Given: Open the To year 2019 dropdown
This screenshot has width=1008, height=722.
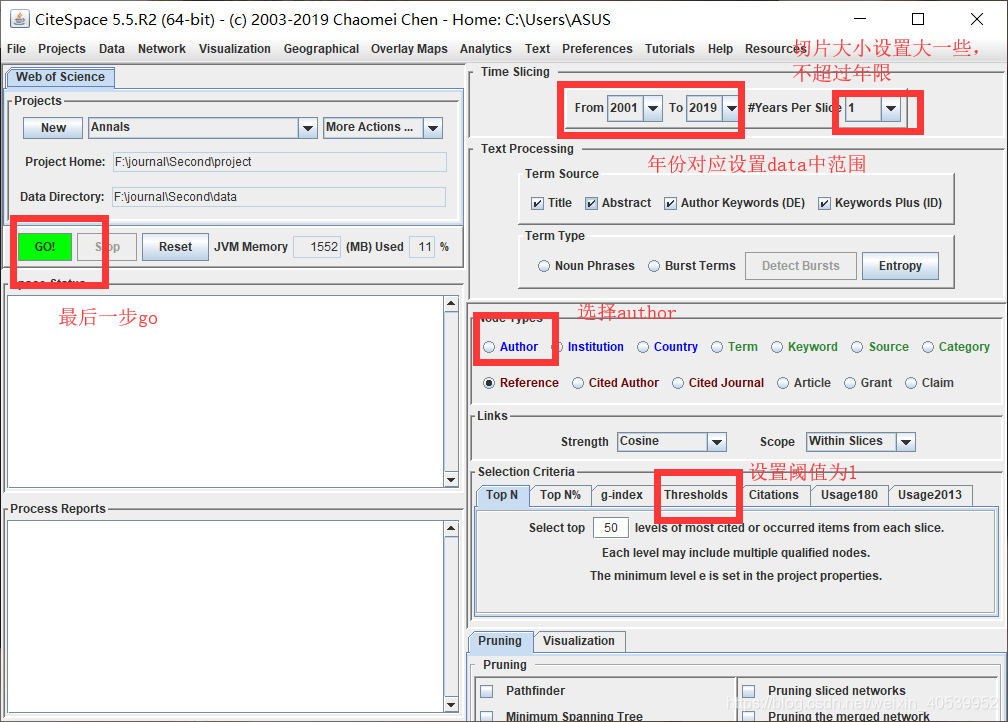Looking at the screenshot, I should (731, 108).
